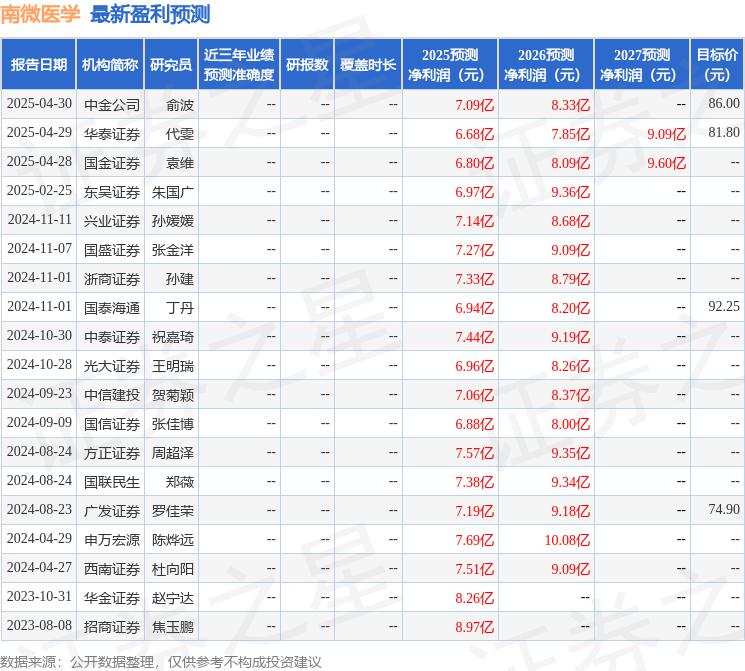
Task: Click the 兴业证券 institution cell
Action: click(112, 220)
